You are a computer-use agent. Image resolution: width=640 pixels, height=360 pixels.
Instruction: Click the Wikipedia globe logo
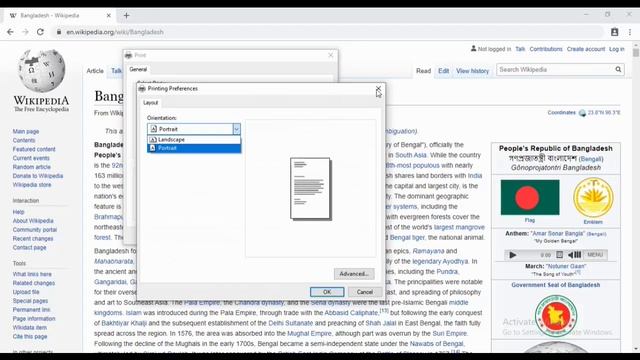[x=42, y=70]
